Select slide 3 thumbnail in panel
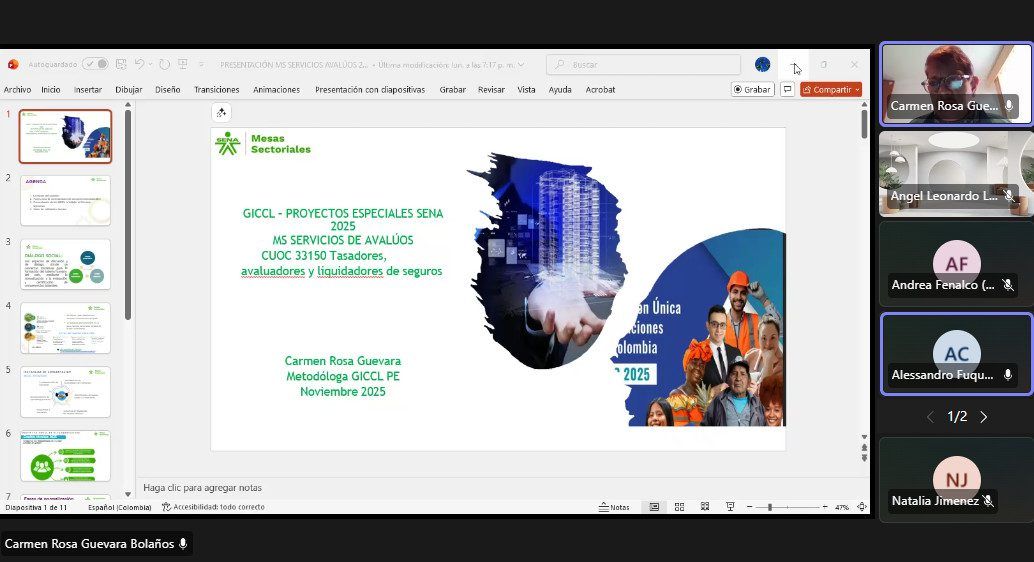 [x=66, y=263]
